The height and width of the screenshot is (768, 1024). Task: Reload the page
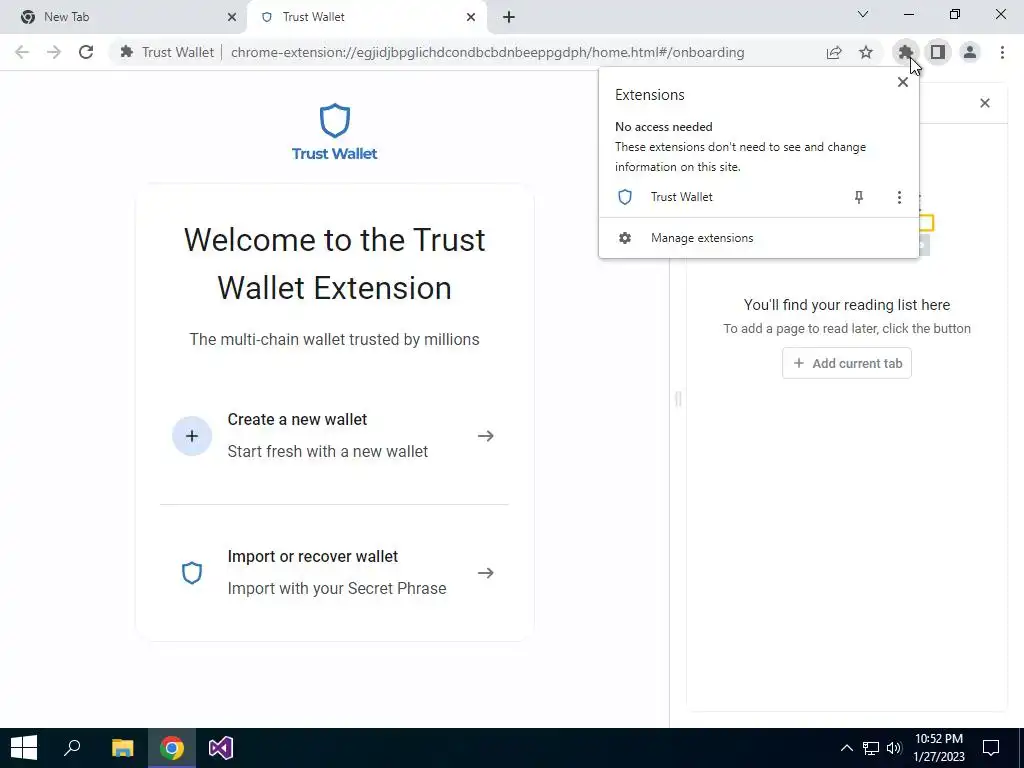point(86,52)
